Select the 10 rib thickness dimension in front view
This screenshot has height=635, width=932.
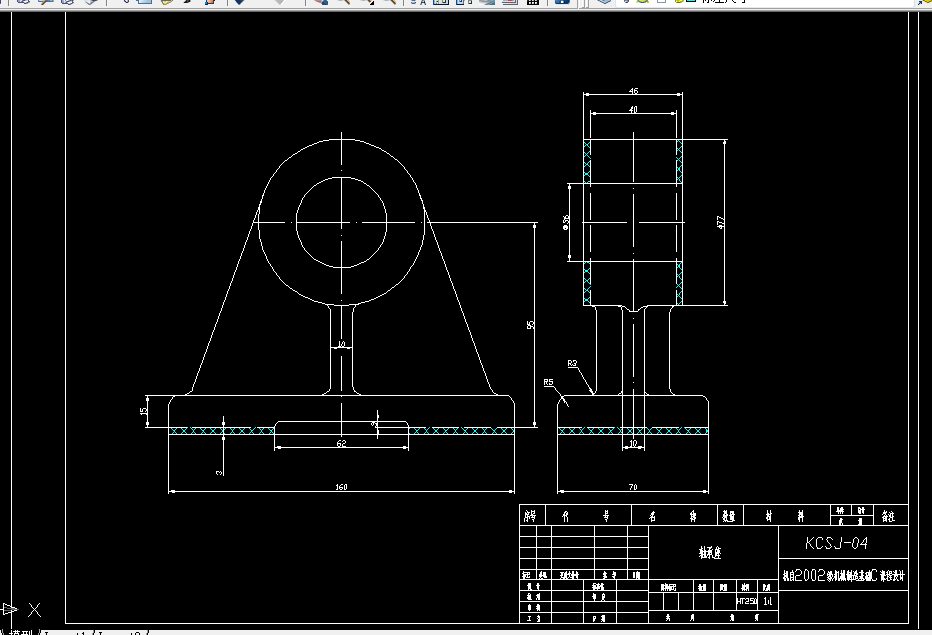point(342,344)
